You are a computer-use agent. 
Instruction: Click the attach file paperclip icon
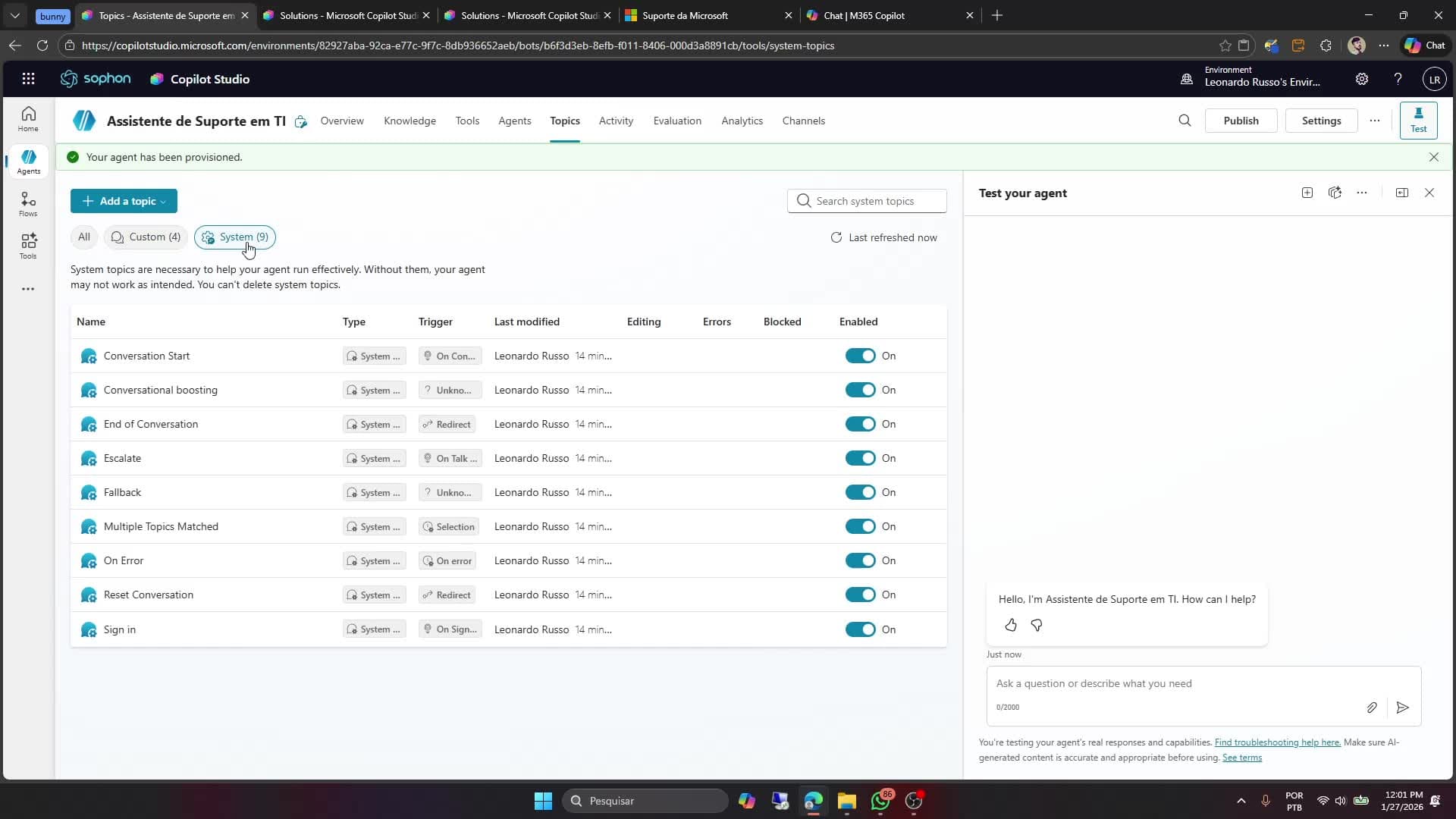[x=1372, y=708]
